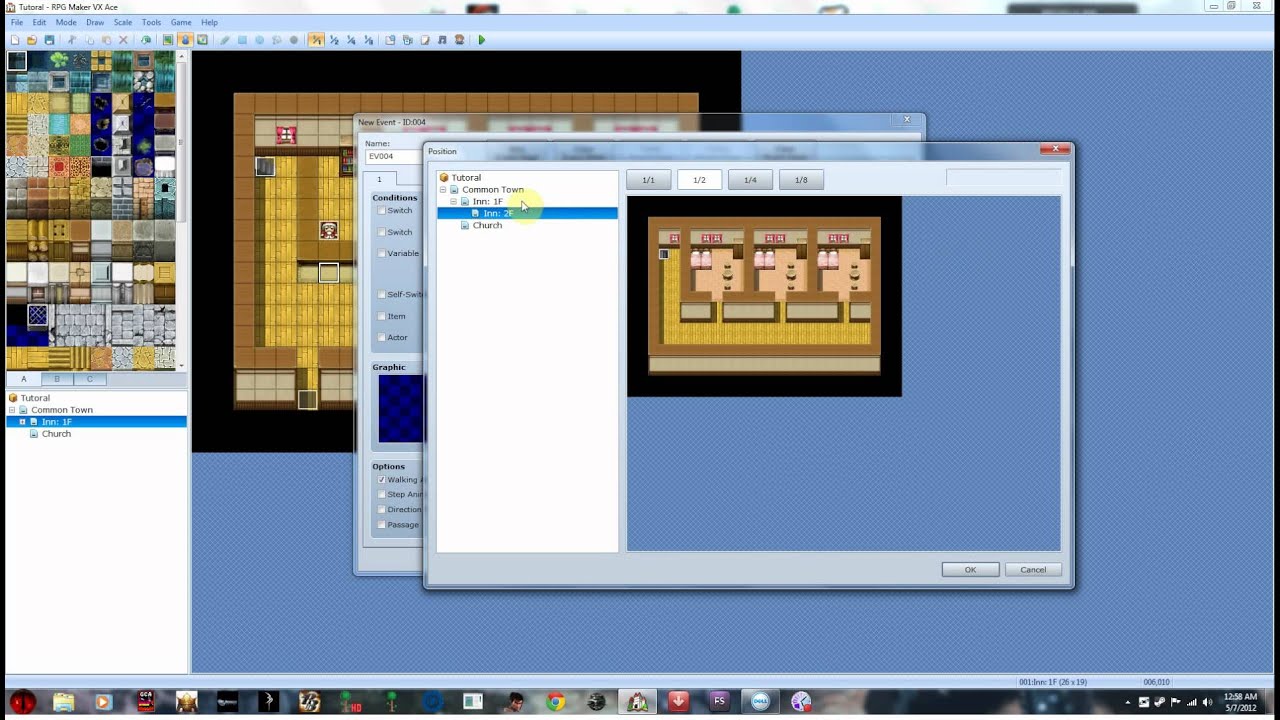Enable the Variable condition checkbox

click(381, 253)
